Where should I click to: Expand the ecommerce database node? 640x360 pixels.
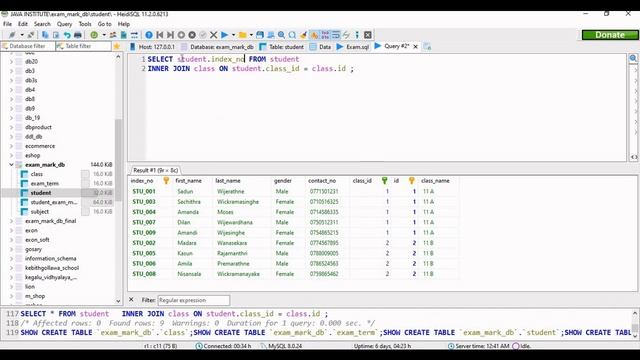pyautogui.click(x=11, y=146)
